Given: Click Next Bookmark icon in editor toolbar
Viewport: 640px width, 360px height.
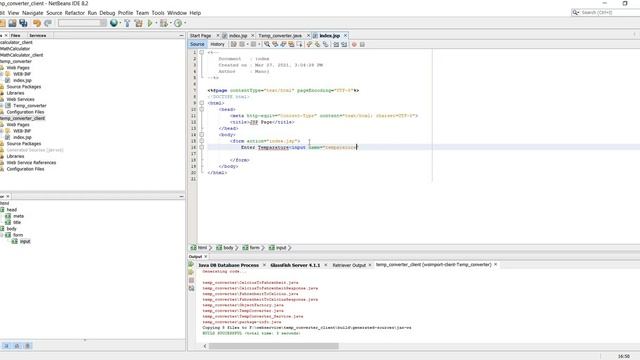Looking at the screenshot, I should (x=318, y=44).
